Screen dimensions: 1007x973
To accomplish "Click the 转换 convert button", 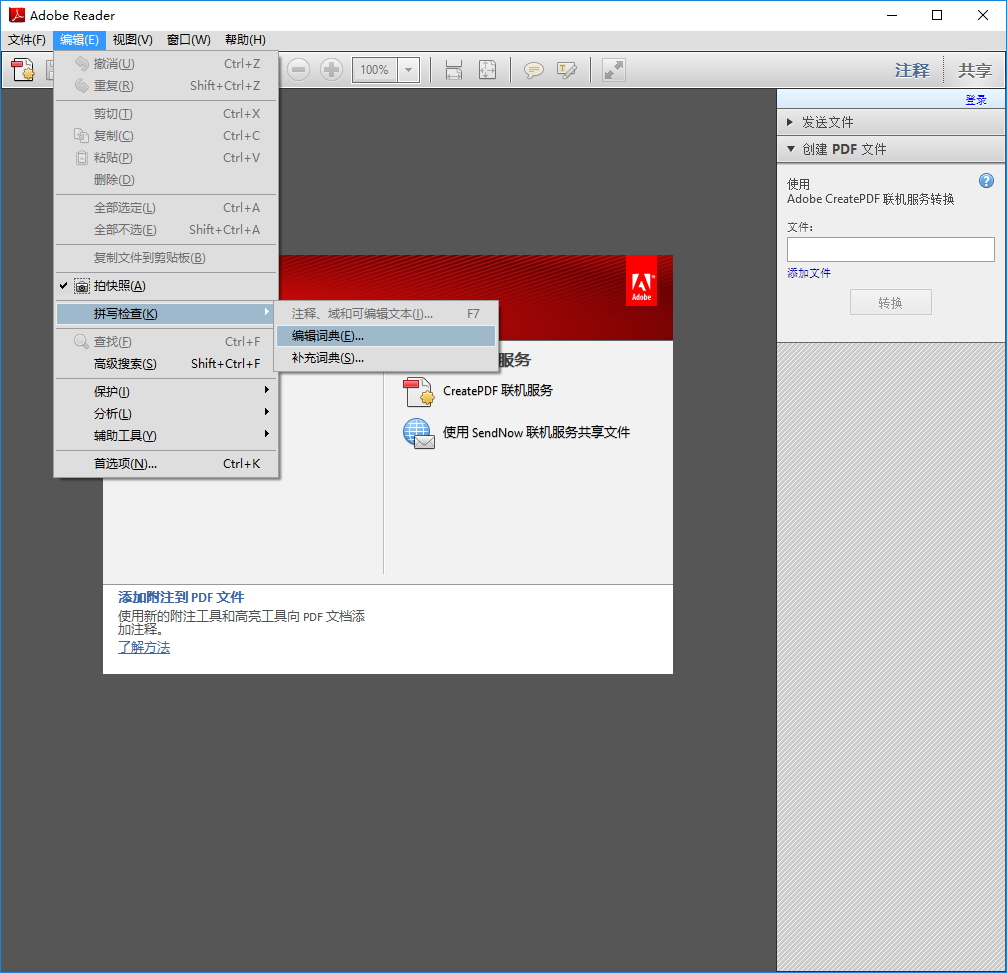I will click(890, 302).
